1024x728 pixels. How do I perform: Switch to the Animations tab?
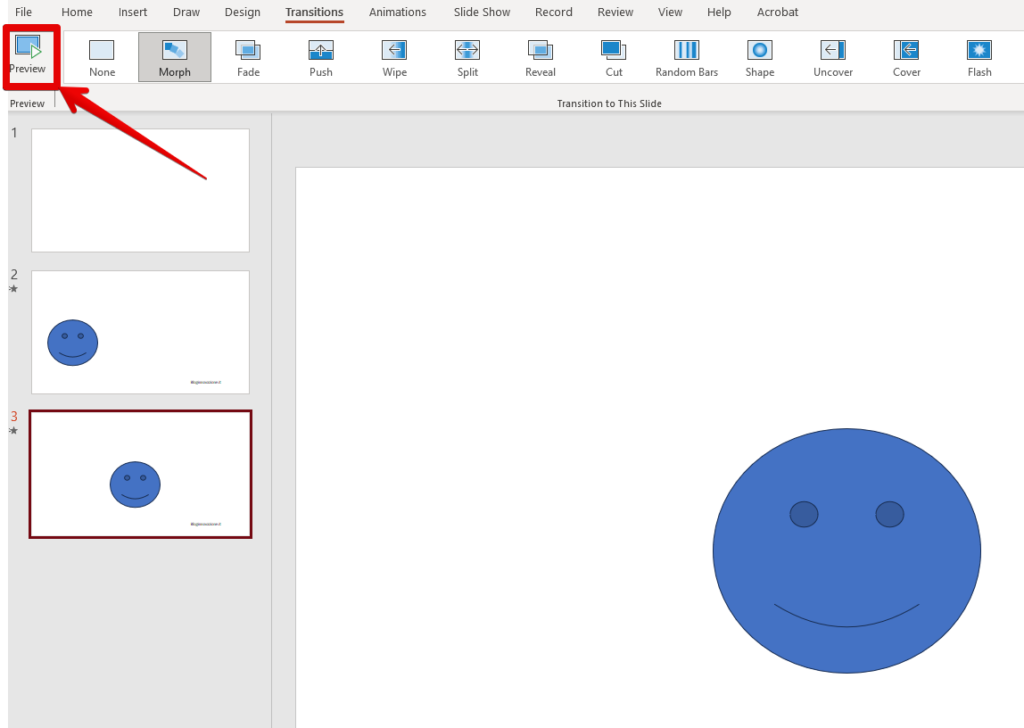(397, 12)
